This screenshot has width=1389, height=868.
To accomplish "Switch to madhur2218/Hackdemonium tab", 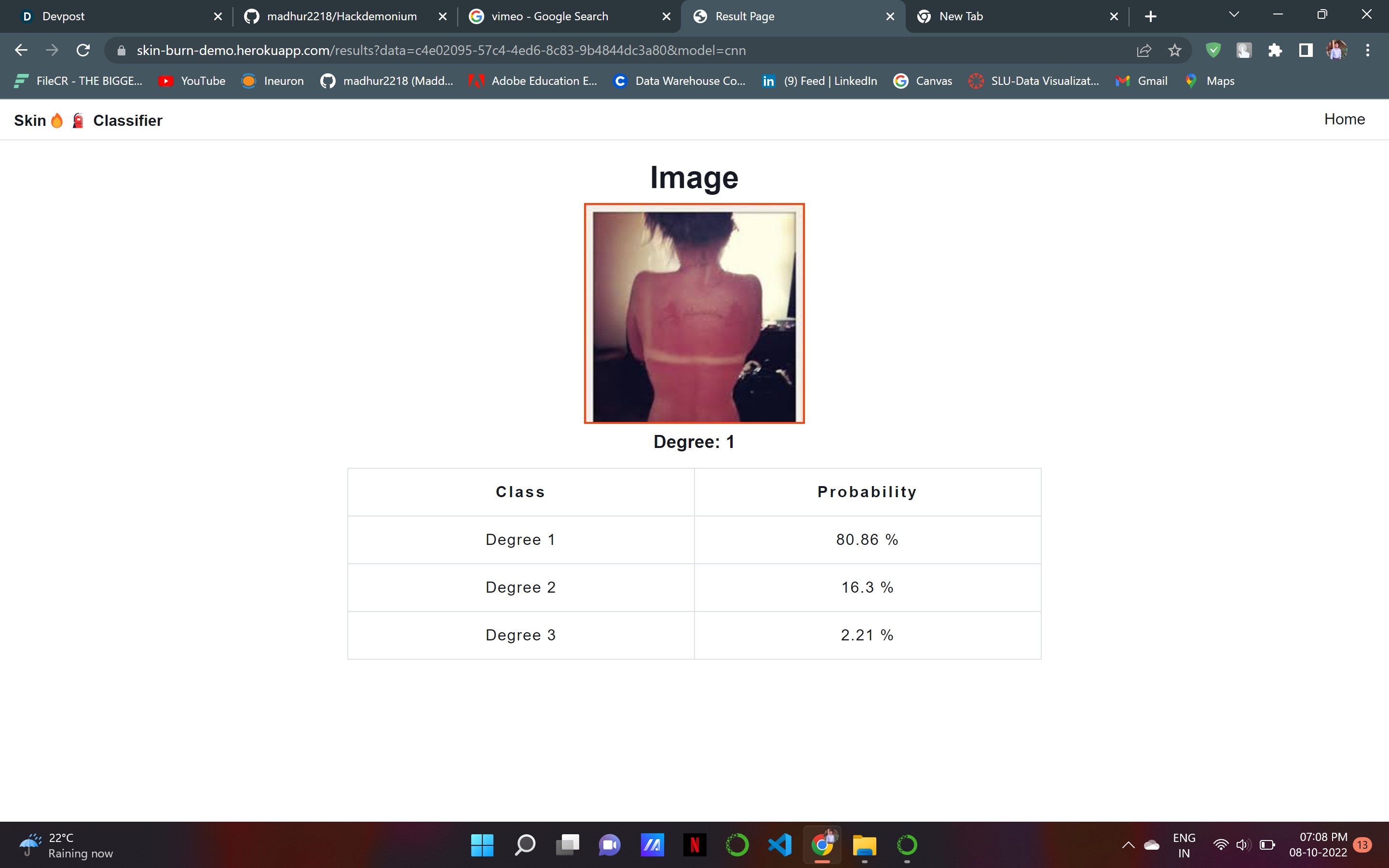I will pyautogui.click(x=341, y=16).
